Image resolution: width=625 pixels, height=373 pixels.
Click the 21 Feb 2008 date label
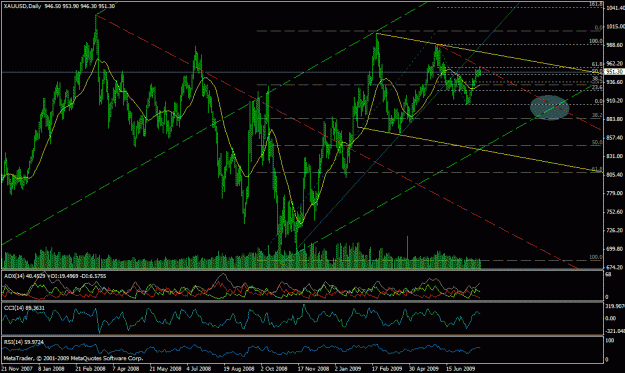[90, 369]
